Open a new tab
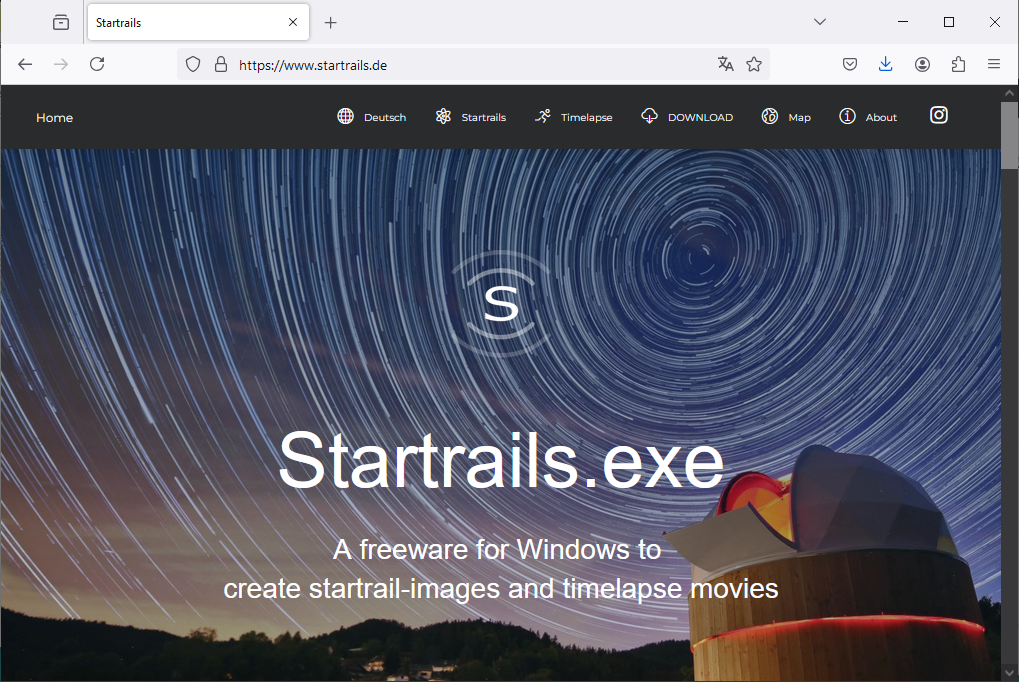 331,23
